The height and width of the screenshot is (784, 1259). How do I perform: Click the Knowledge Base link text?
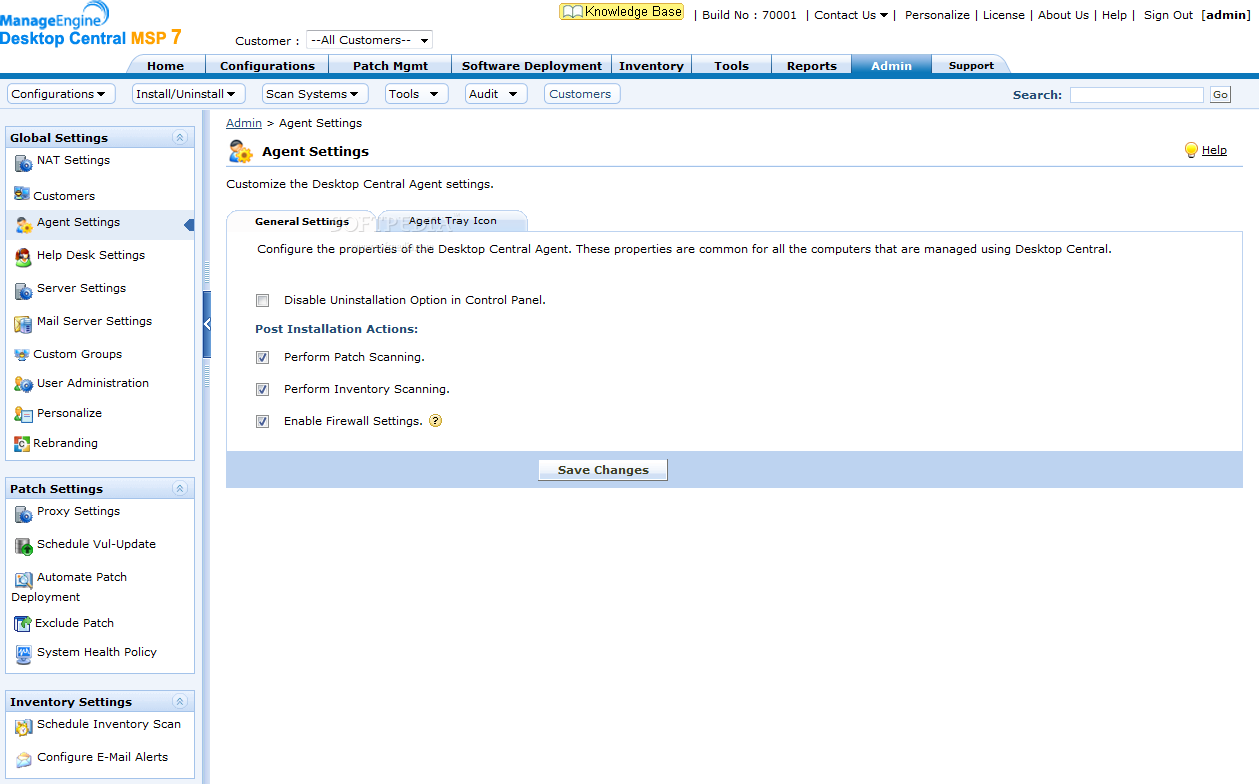coord(633,12)
